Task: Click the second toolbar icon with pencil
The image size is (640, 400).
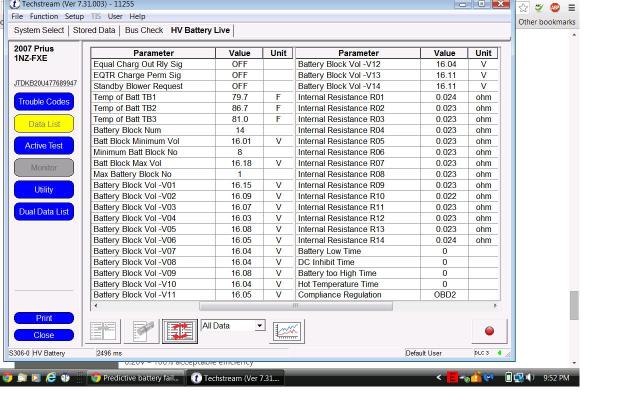Action: pos(144,331)
